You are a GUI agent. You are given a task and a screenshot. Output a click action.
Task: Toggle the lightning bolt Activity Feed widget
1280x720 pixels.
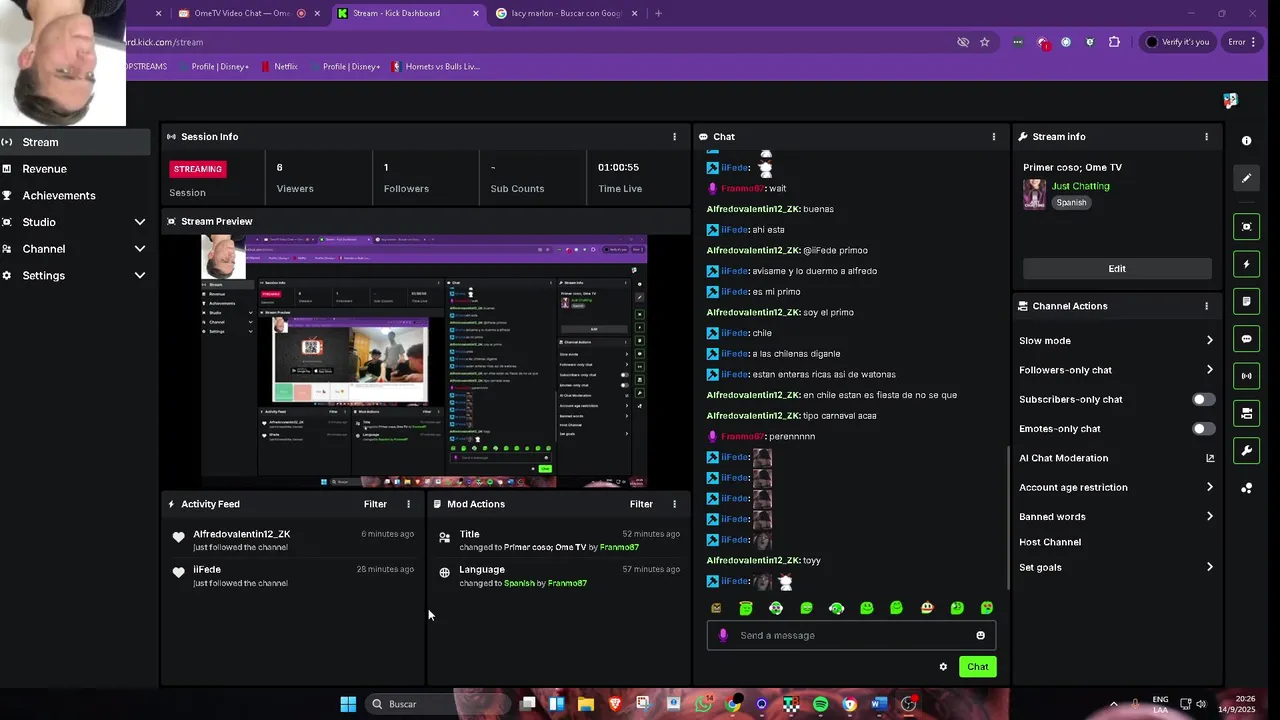click(x=1246, y=264)
